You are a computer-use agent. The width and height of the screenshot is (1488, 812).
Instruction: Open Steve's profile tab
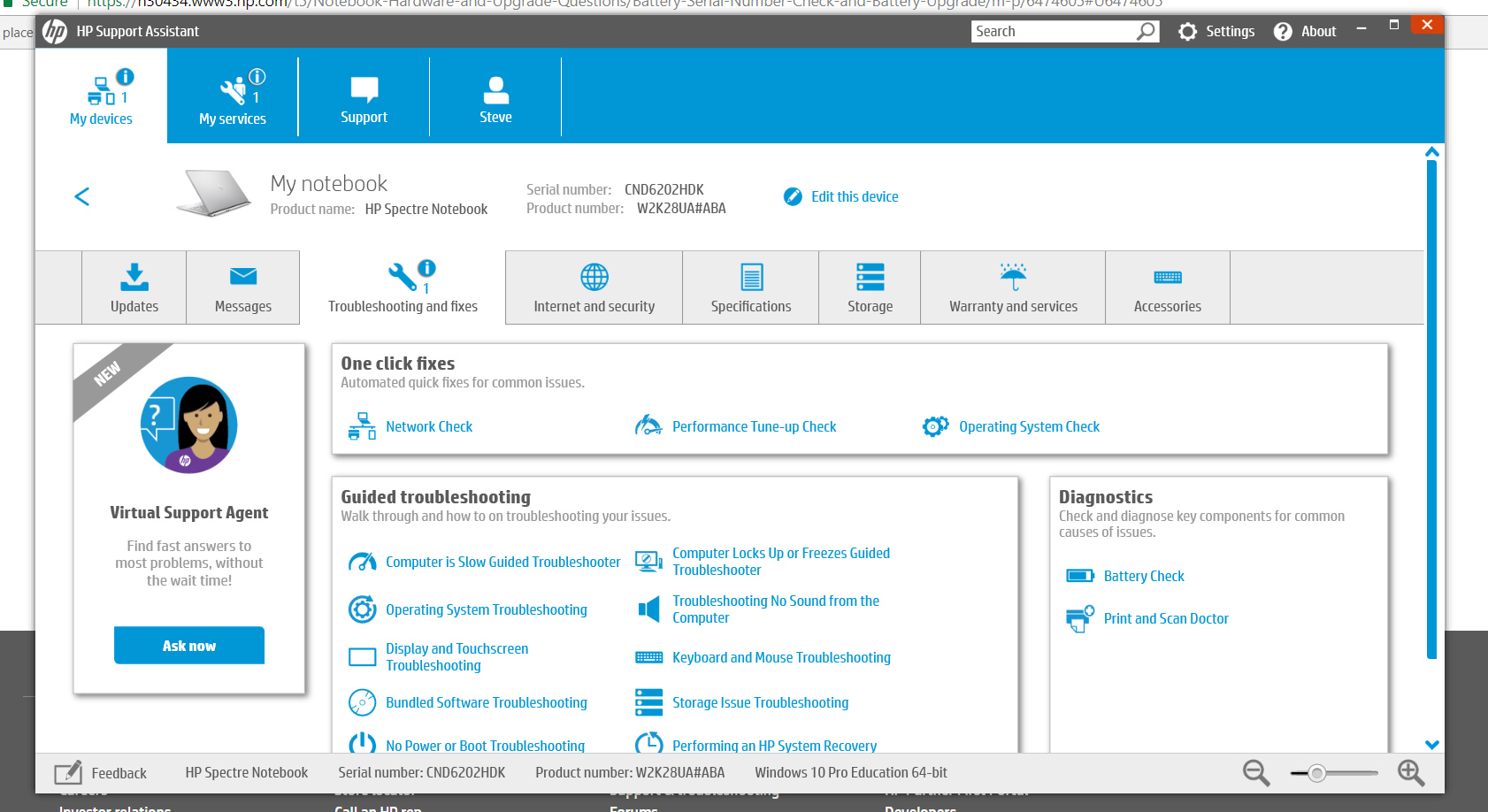click(x=495, y=96)
